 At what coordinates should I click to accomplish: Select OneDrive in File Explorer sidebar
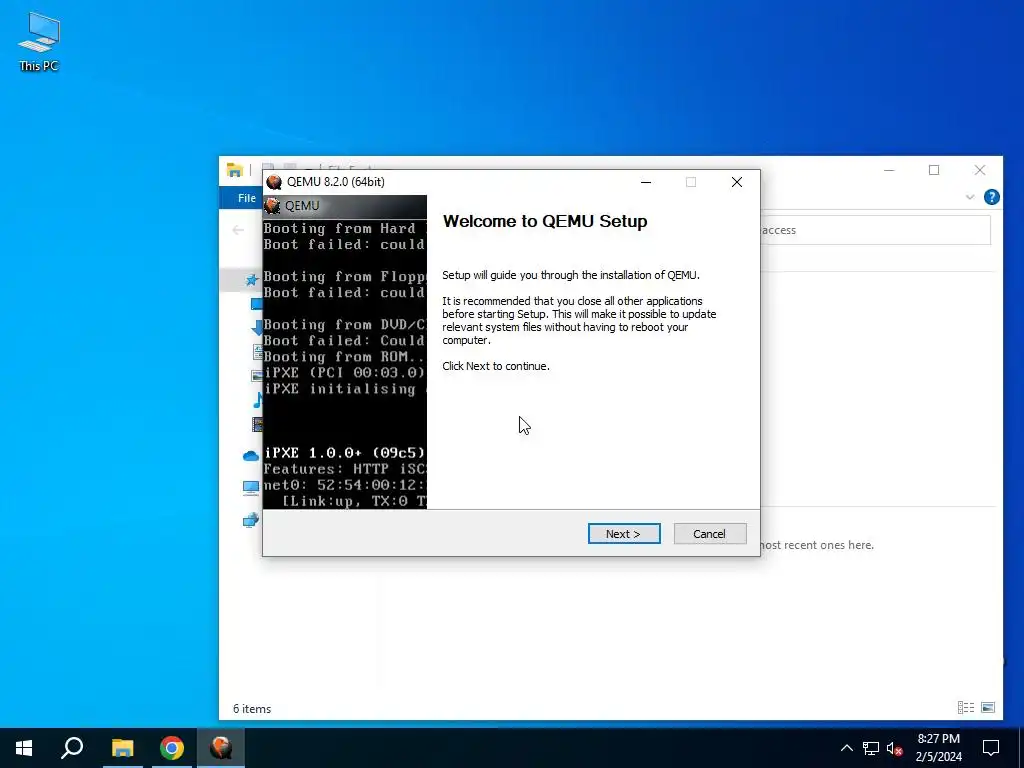(x=251, y=456)
